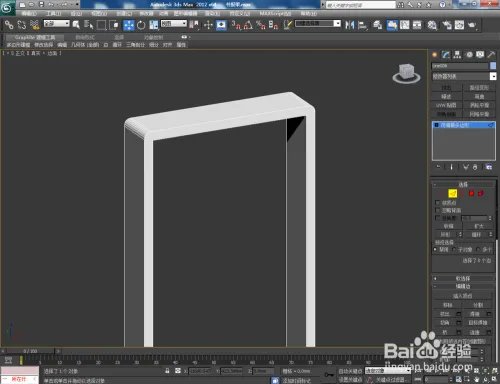Image resolution: width=500 pixels, height=384 pixels.
Task: Click the Align tool icon
Action: click(x=362, y=25)
